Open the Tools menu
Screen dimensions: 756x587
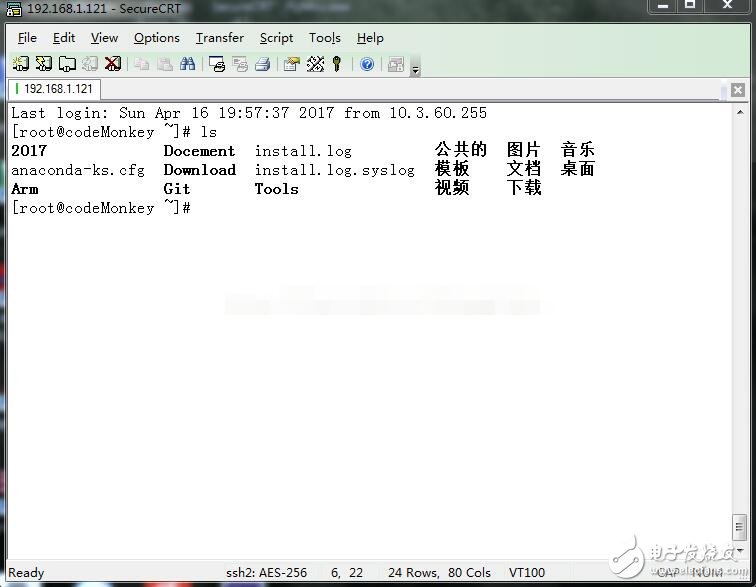(324, 38)
